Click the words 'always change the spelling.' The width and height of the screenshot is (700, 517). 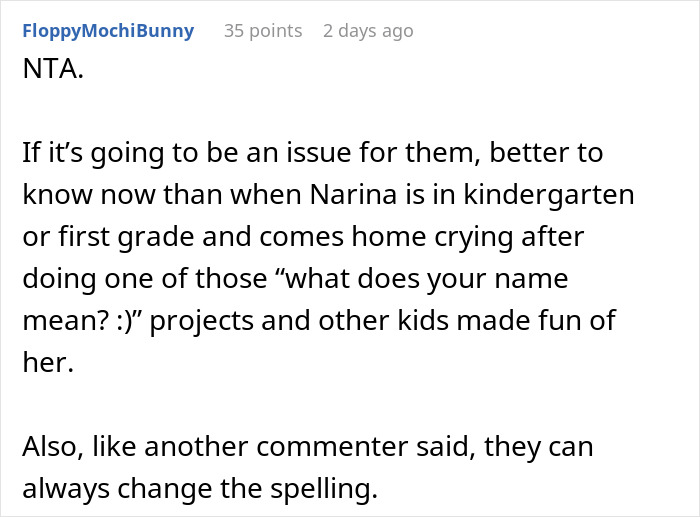click(x=200, y=489)
